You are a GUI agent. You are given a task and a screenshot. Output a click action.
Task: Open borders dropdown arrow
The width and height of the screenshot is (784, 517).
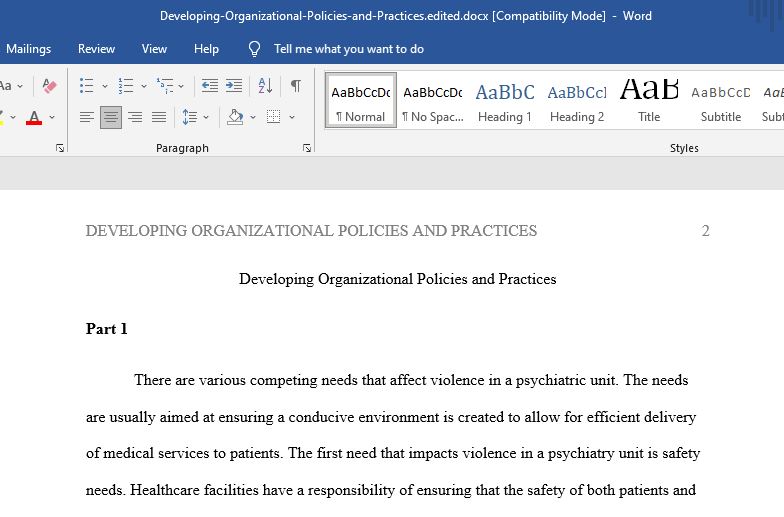[292, 118]
